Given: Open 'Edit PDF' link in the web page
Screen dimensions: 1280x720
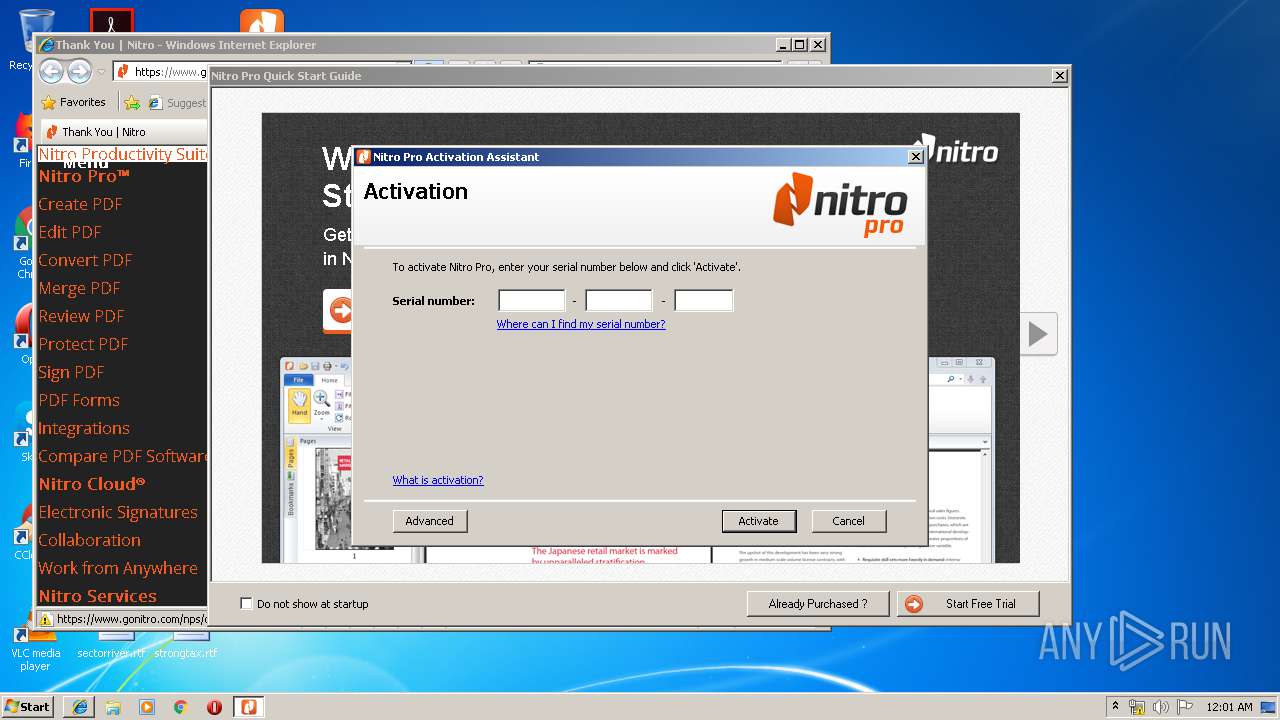Looking at the screenshot, I should (70, 232).
